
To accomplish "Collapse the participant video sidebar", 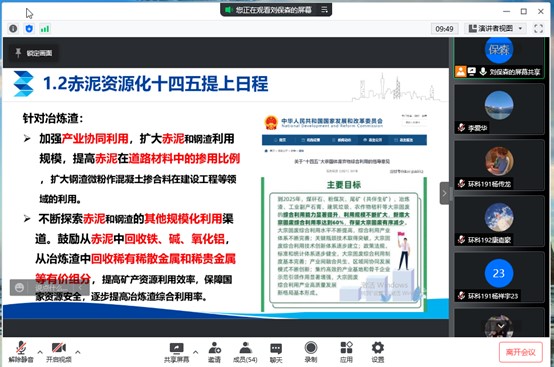I will coord(444,193).
